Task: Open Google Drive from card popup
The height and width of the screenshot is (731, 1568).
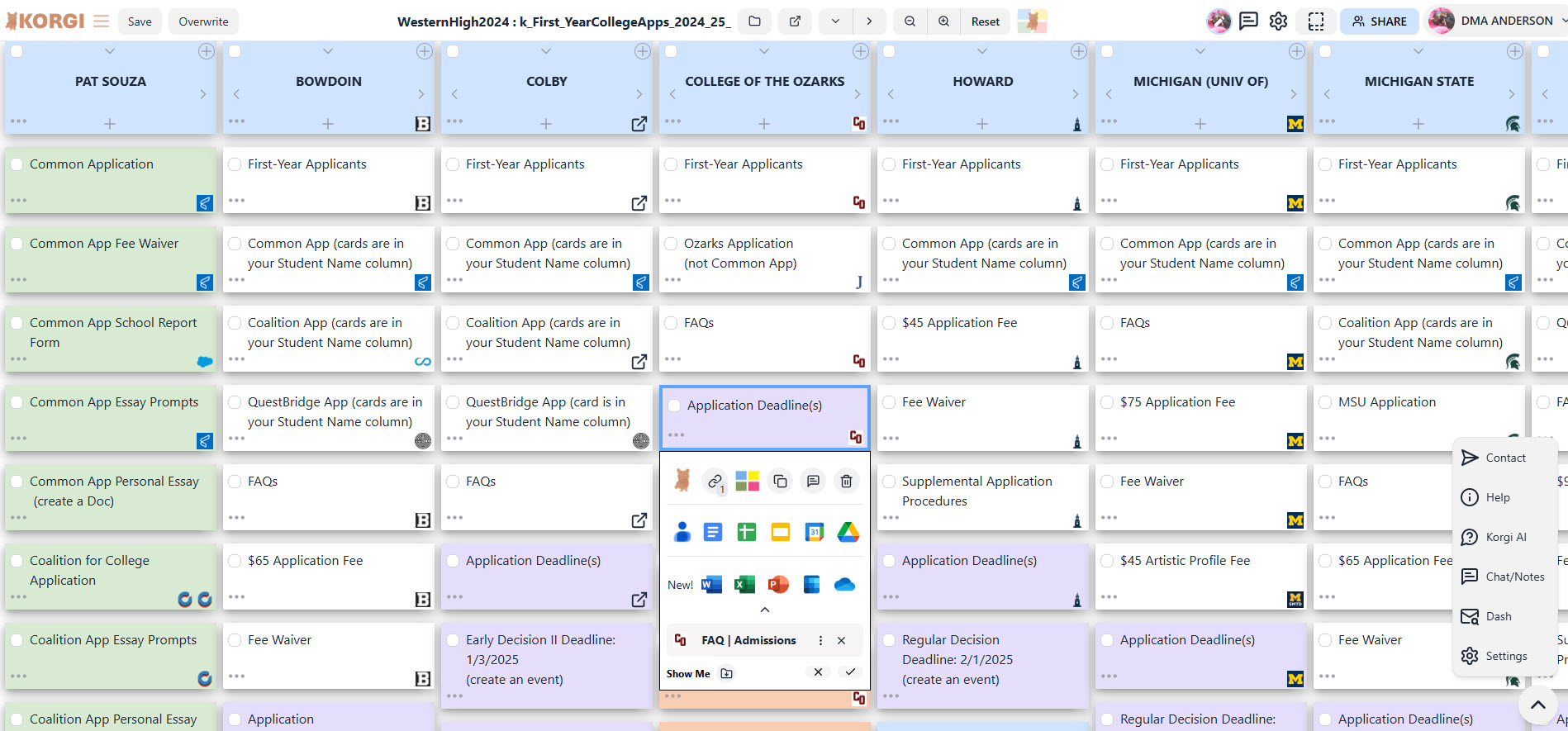Action: 848,532
